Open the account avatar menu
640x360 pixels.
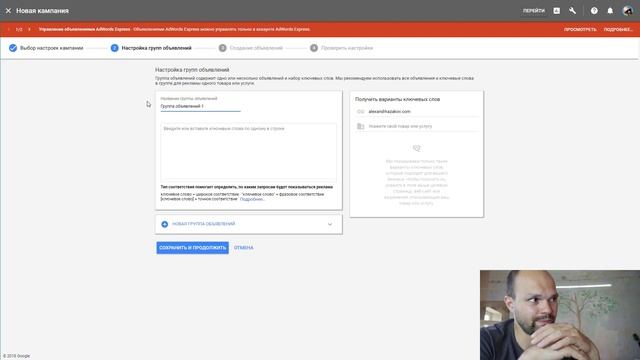(x=627, y=11)
